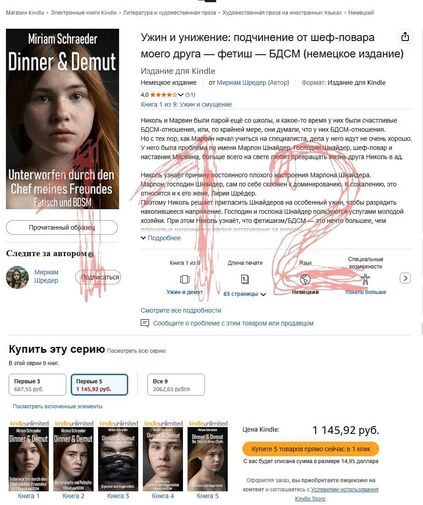The width and height of the screenshot is (423, 505).
Task: Click the accessibility figure icon
Action: point(365,279)
